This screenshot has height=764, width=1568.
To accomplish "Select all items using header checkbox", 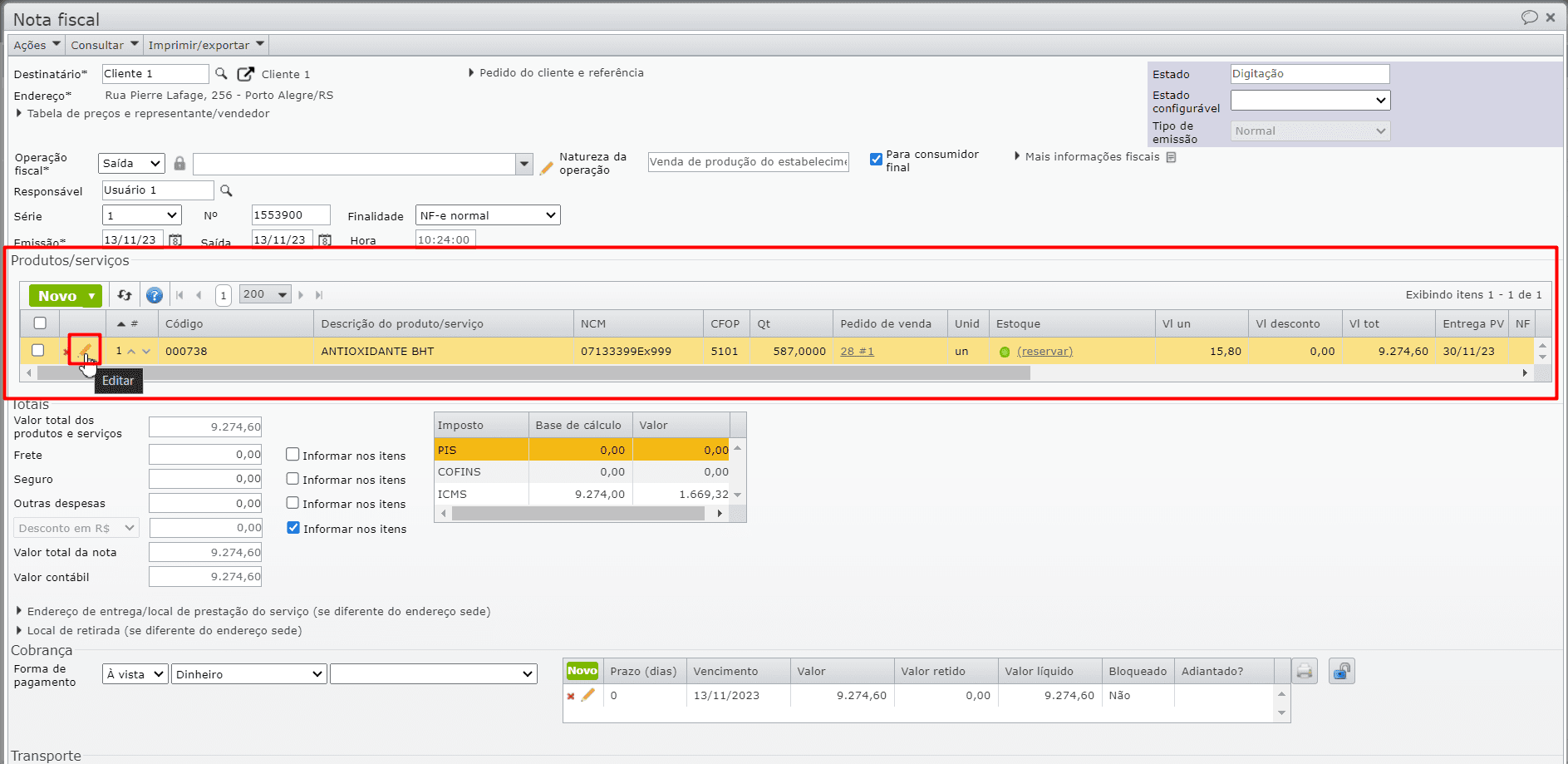I will coord(40,323).
